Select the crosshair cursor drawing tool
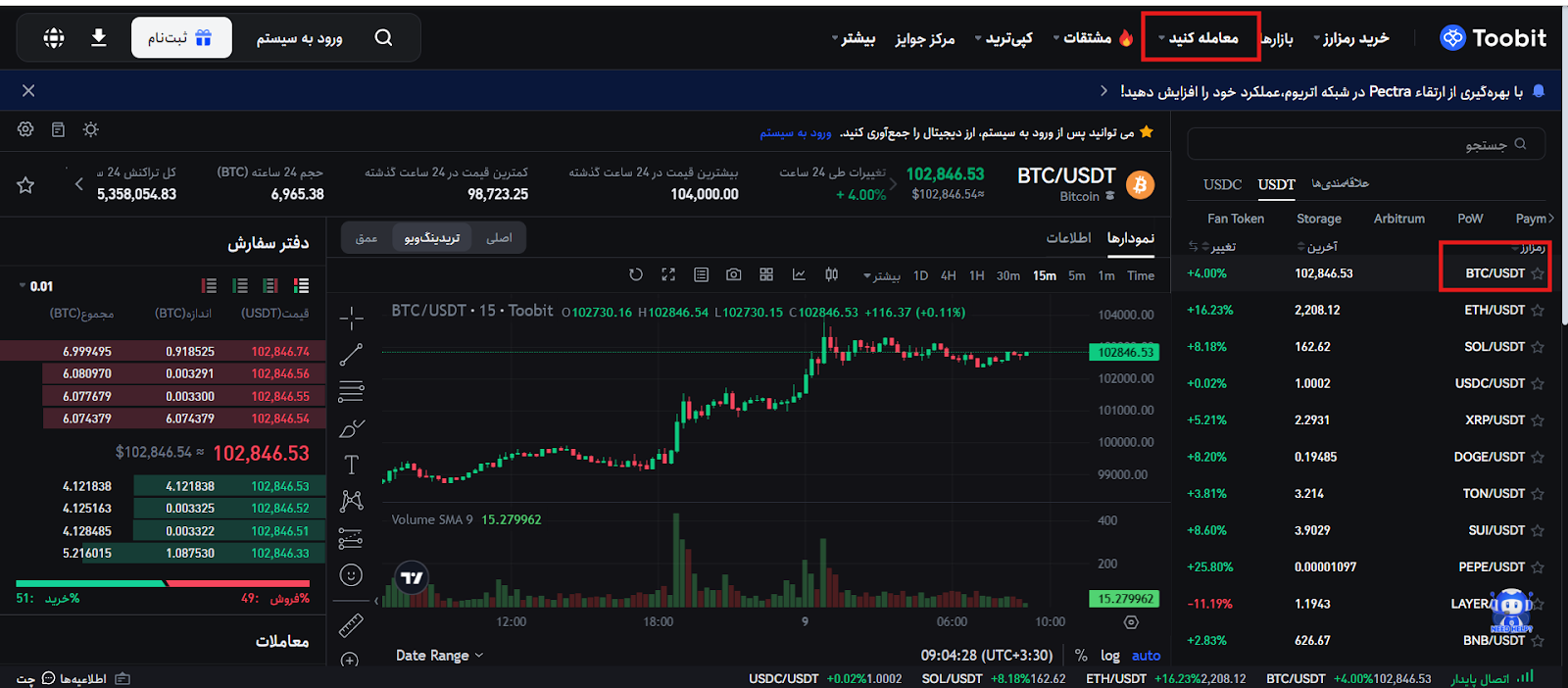This screenshot has height=688, width=1568. 351,319
